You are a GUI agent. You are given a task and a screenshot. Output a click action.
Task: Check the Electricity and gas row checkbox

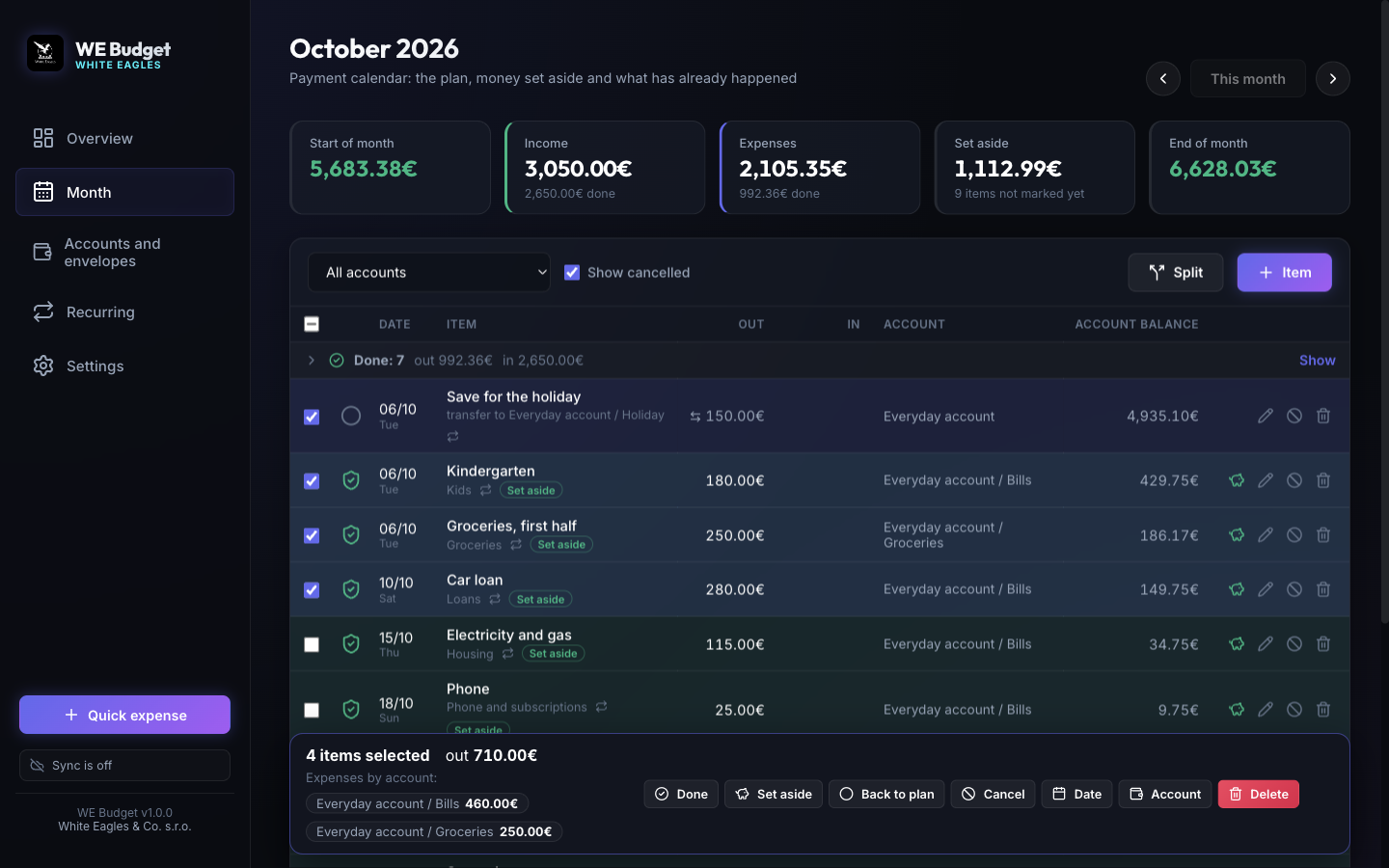coord(312,644)
